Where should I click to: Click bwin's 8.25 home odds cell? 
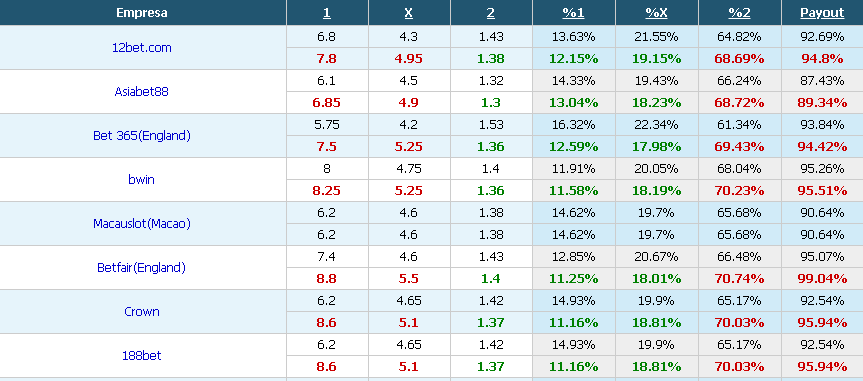(327, 190)
